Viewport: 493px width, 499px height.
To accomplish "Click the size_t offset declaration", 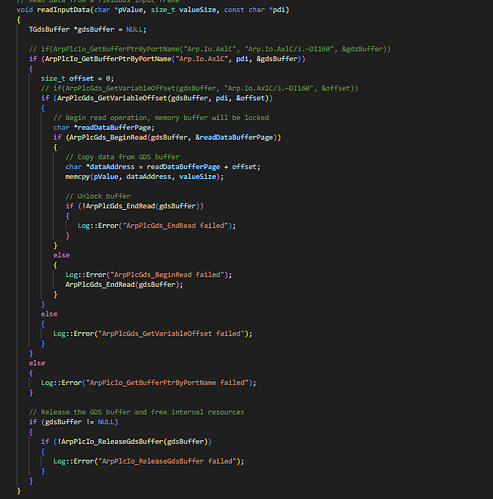I will pyautogui.click(x=77, y=79).
